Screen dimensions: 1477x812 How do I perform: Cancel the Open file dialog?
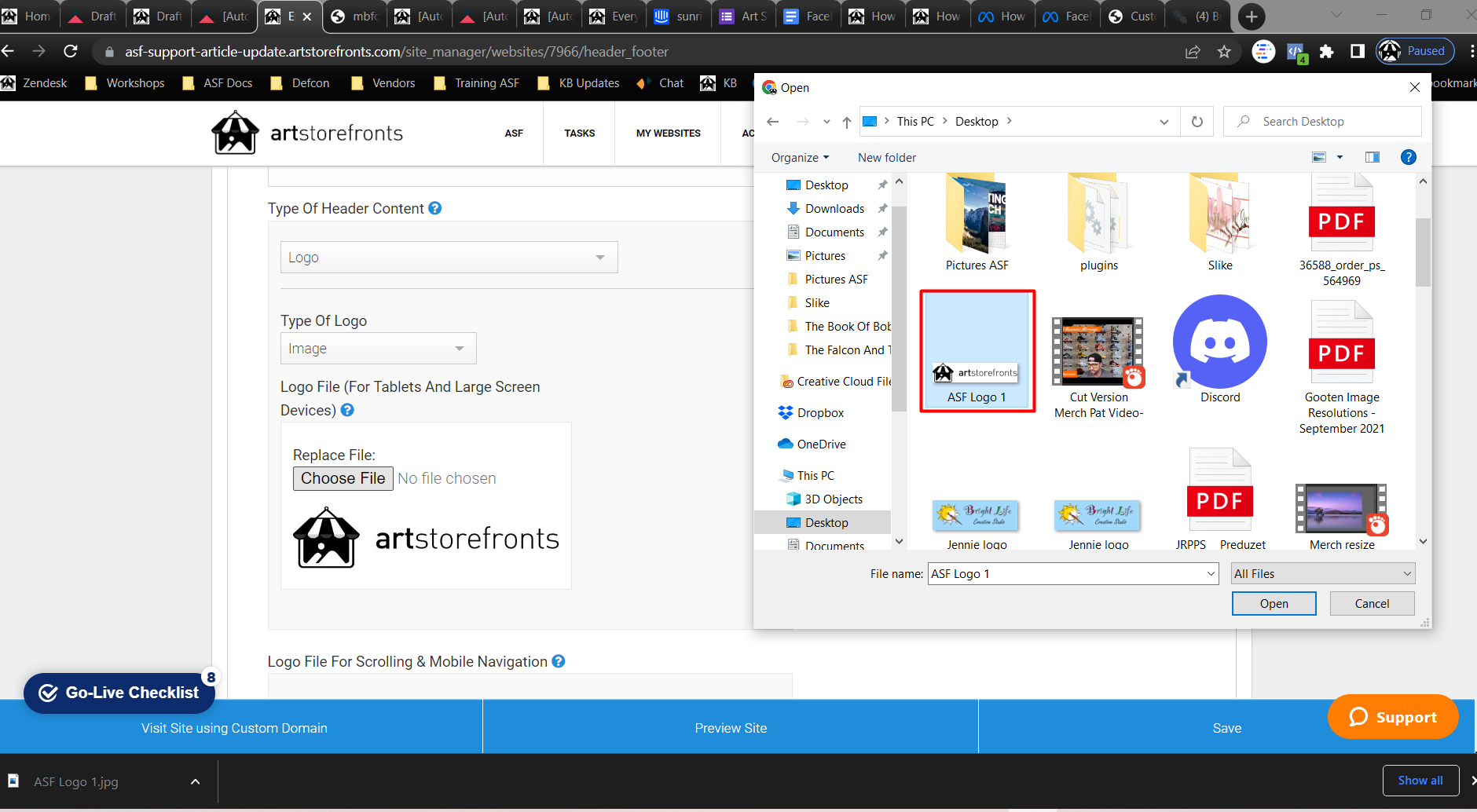coord(1372,603)
